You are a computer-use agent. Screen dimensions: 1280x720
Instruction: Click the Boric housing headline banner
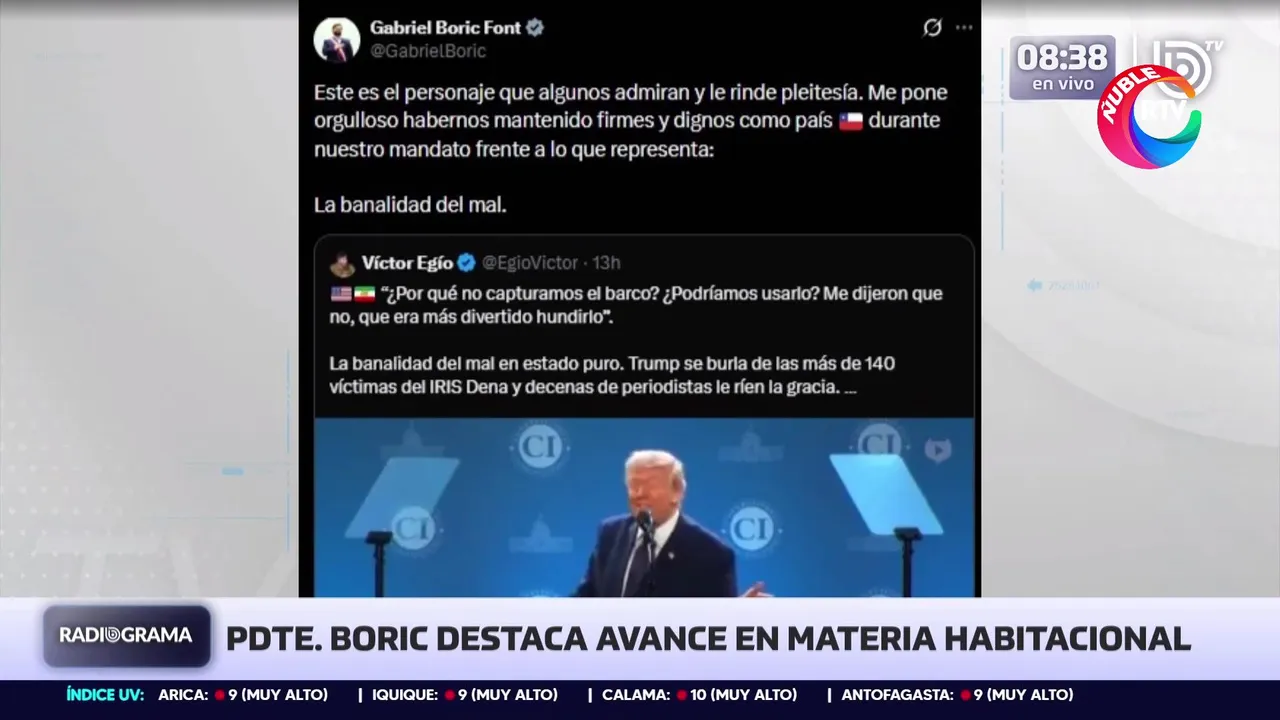pyautogui.click(x=708, y=638)
